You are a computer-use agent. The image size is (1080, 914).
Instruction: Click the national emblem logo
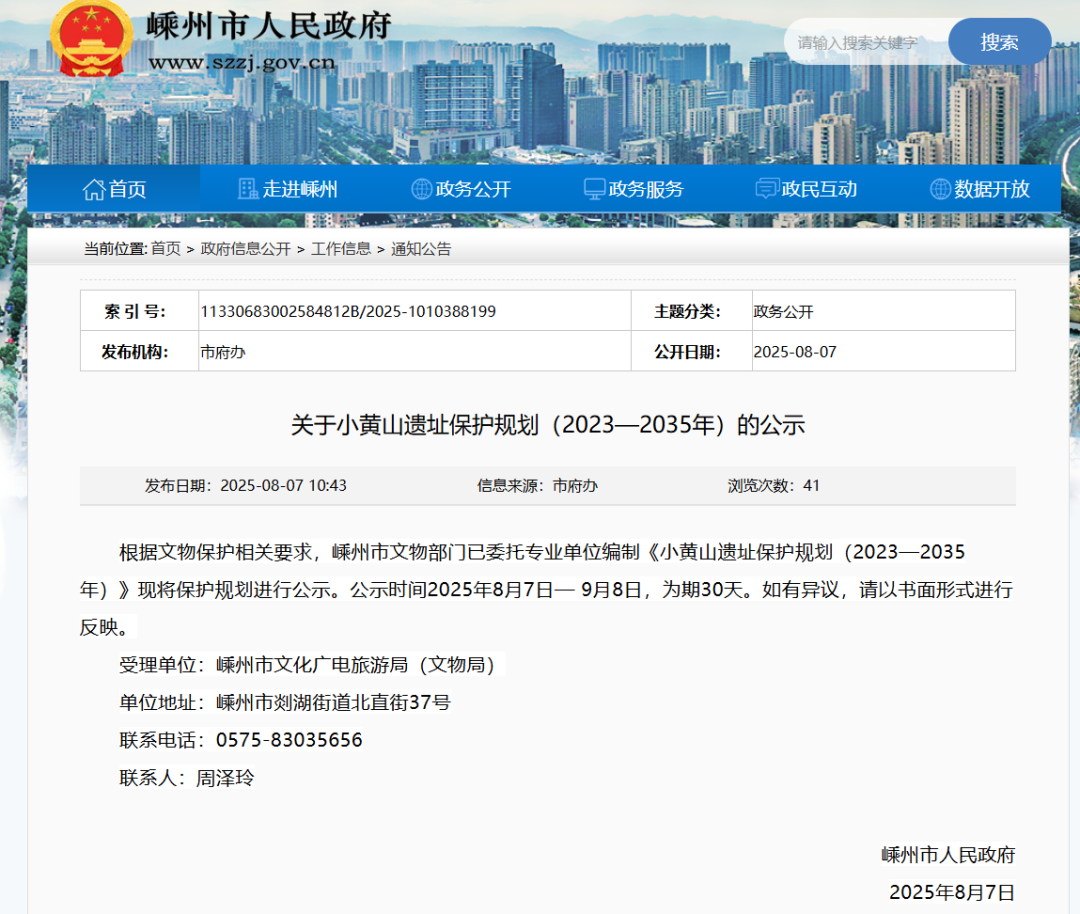point(91,37)
